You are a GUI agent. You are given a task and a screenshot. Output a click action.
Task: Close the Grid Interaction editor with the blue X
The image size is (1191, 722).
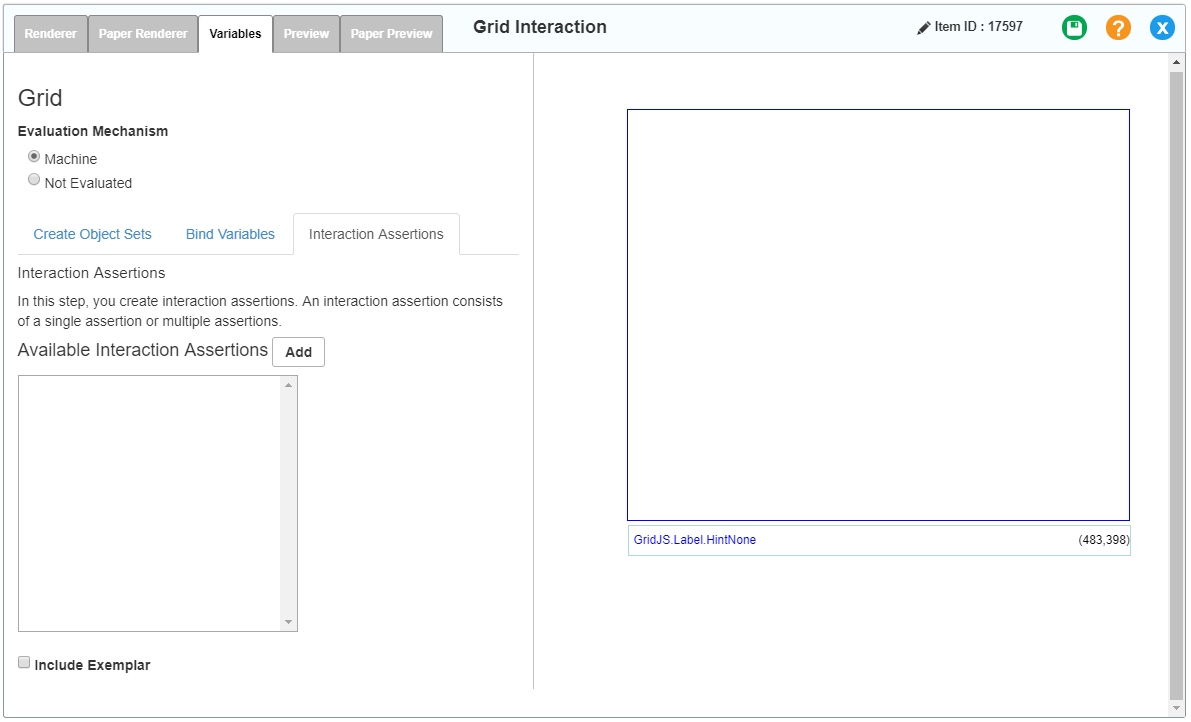click(1162, 27)
